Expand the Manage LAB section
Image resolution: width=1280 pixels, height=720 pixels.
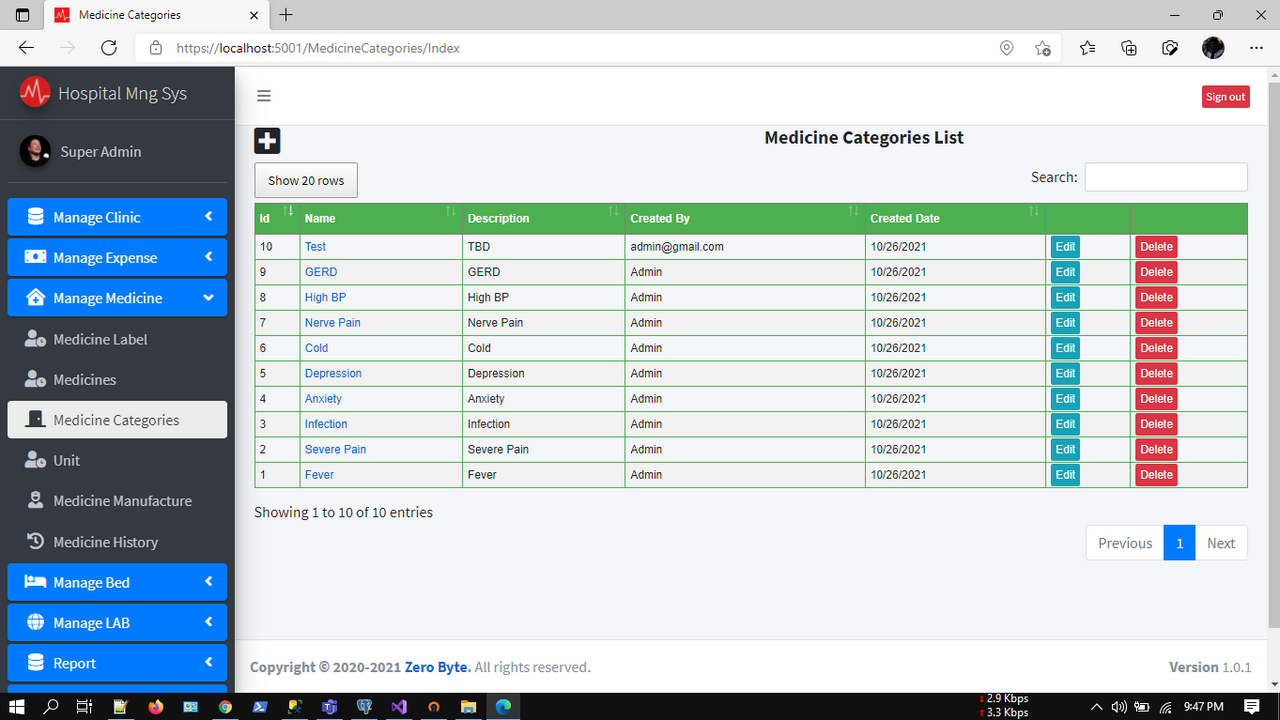tap(117, 622)
